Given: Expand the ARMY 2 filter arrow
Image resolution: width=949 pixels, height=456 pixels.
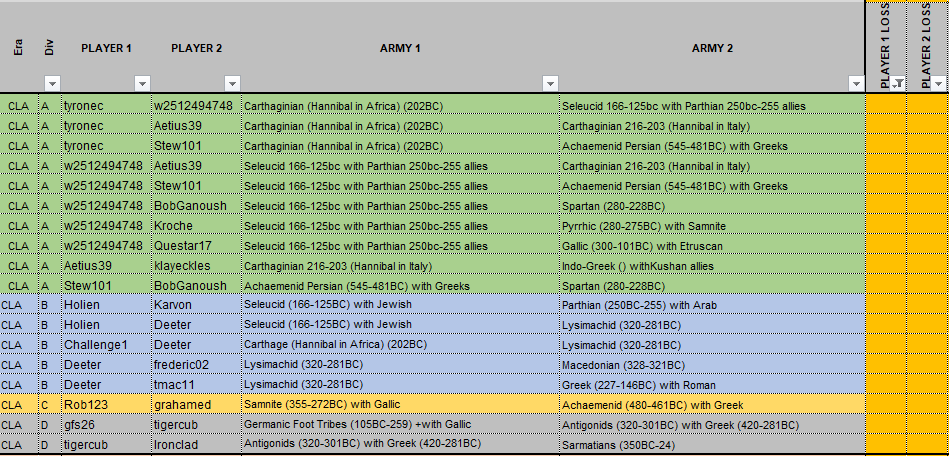Looking at the screenshot, I should tap(855, 83).
